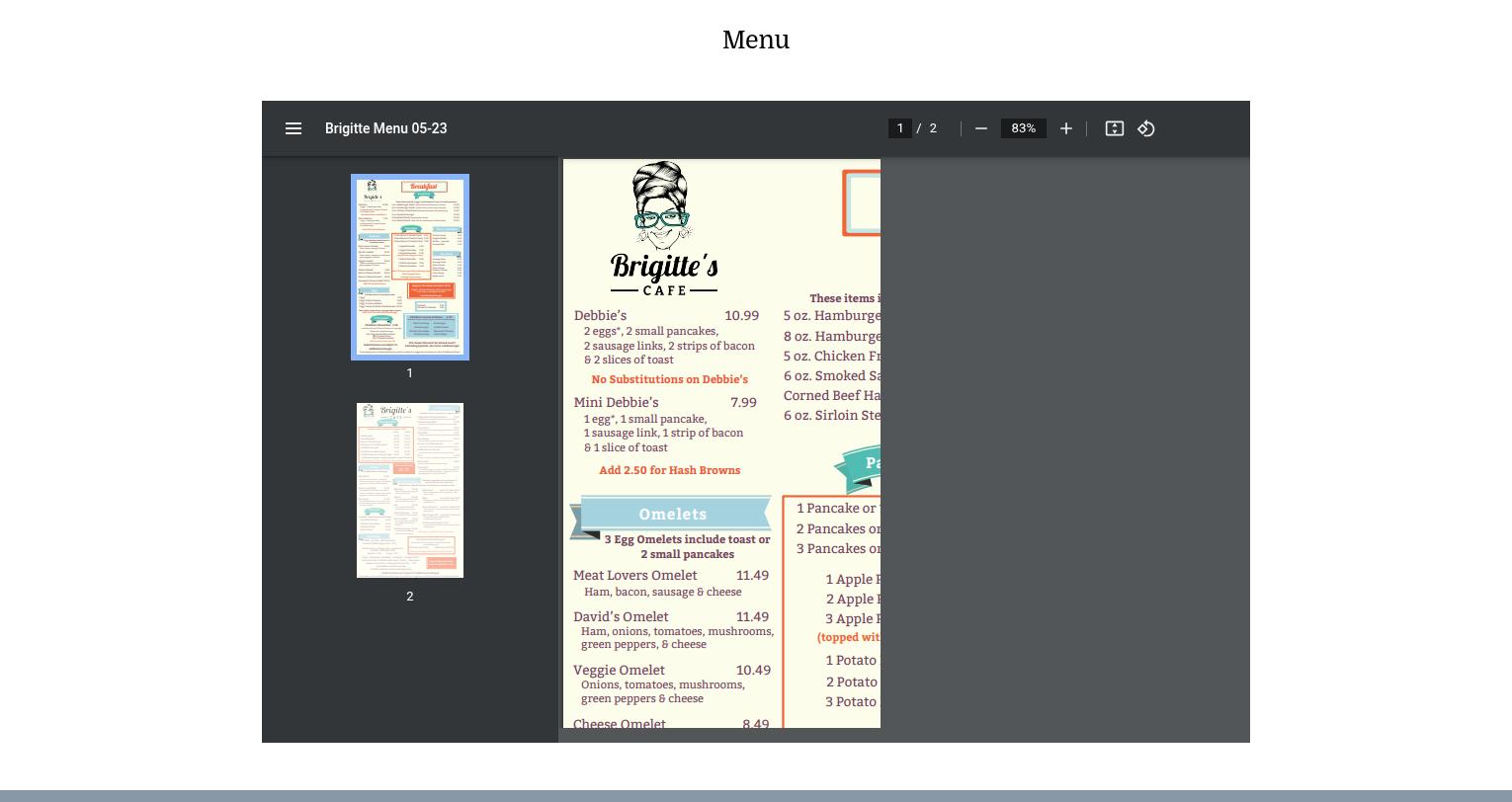
Task: Click the No Substitutions on Debbie's note
Action: (669, 379)
